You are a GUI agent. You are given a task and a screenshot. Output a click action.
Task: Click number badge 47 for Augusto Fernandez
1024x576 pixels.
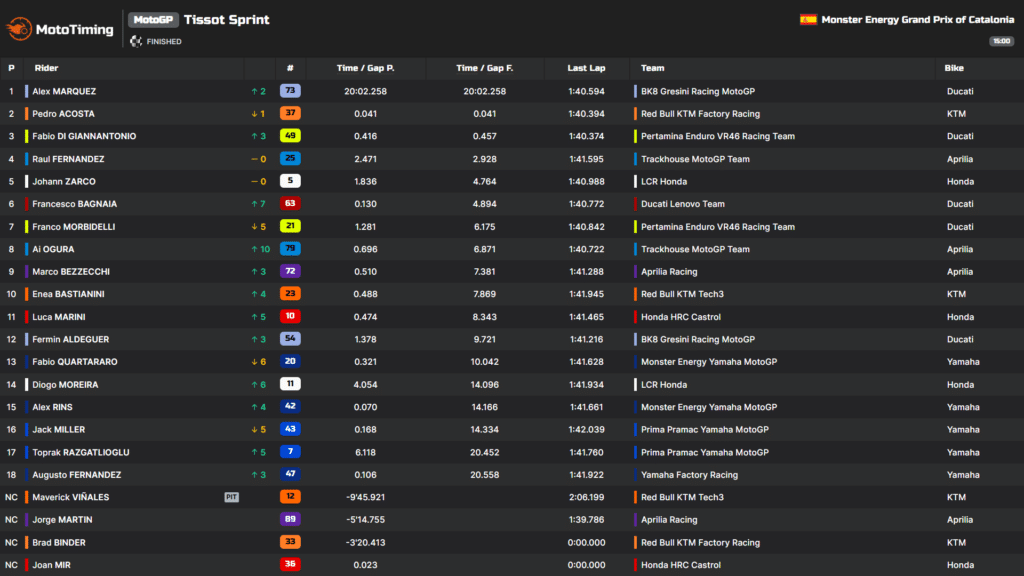tap(290, 474)
